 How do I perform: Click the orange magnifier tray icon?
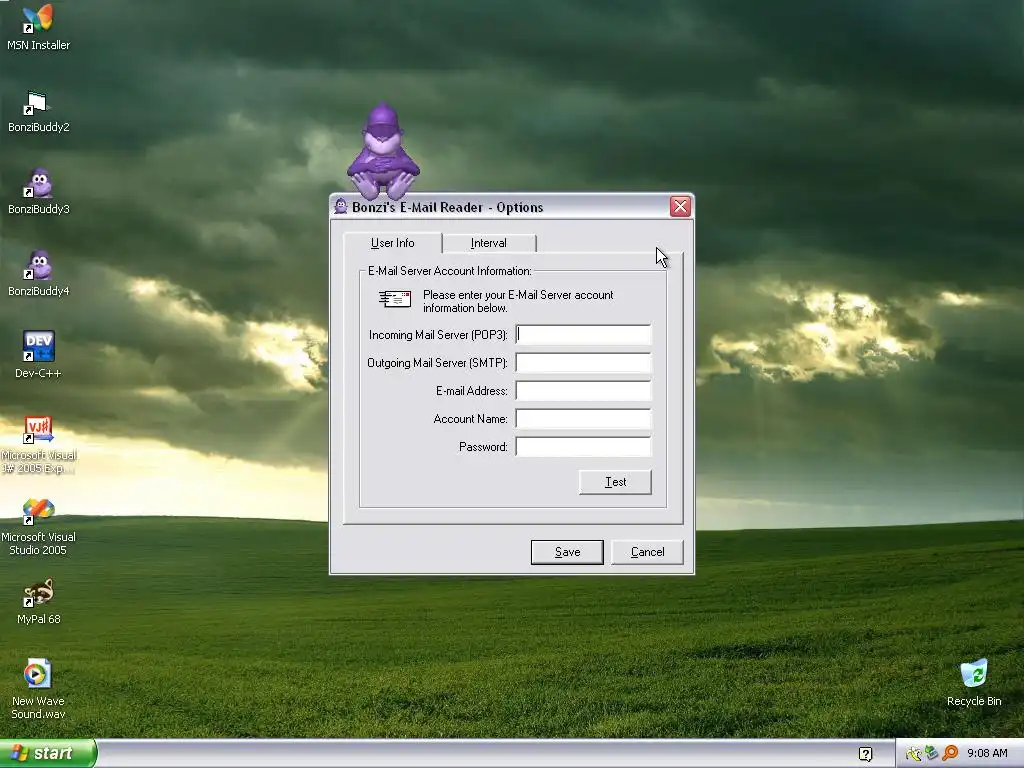tap(950, 754)
